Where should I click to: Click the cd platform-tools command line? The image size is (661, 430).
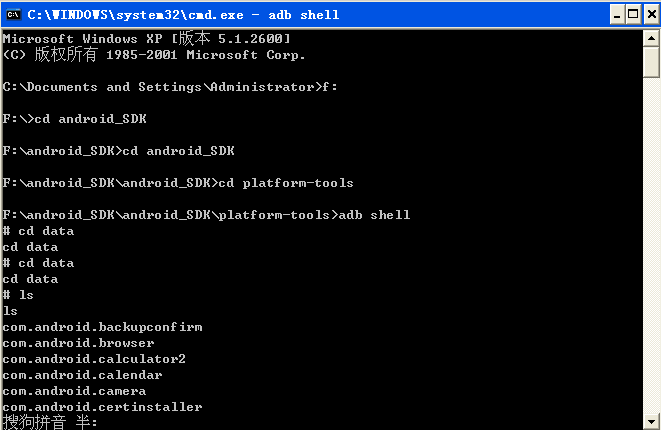(x=178, y=183)
